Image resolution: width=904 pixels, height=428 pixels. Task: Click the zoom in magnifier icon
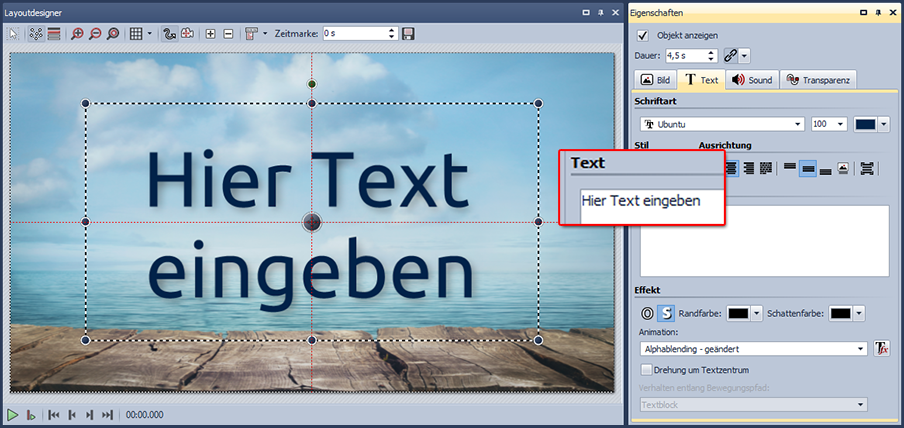pos(76,33)
